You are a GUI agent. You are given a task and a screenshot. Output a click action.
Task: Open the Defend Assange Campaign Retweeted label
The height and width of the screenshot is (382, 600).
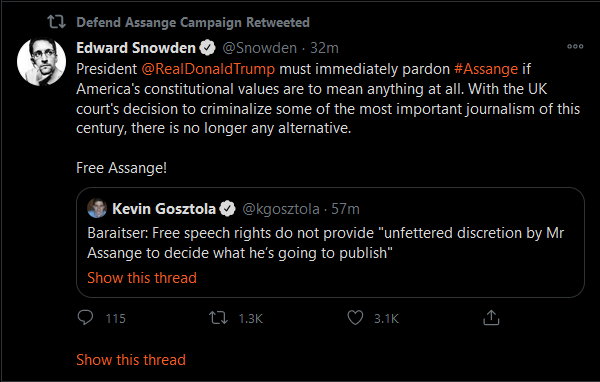tap(193, 22)
